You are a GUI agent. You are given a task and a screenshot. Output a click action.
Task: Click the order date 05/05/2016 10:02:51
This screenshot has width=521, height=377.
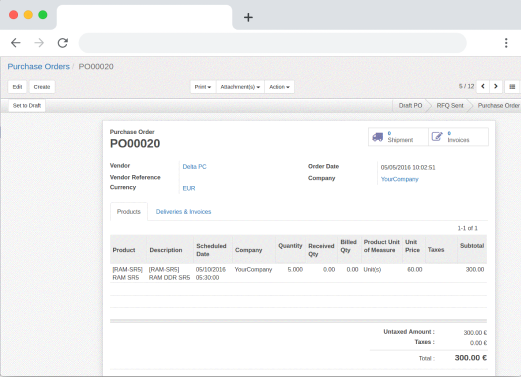point(408,167)
